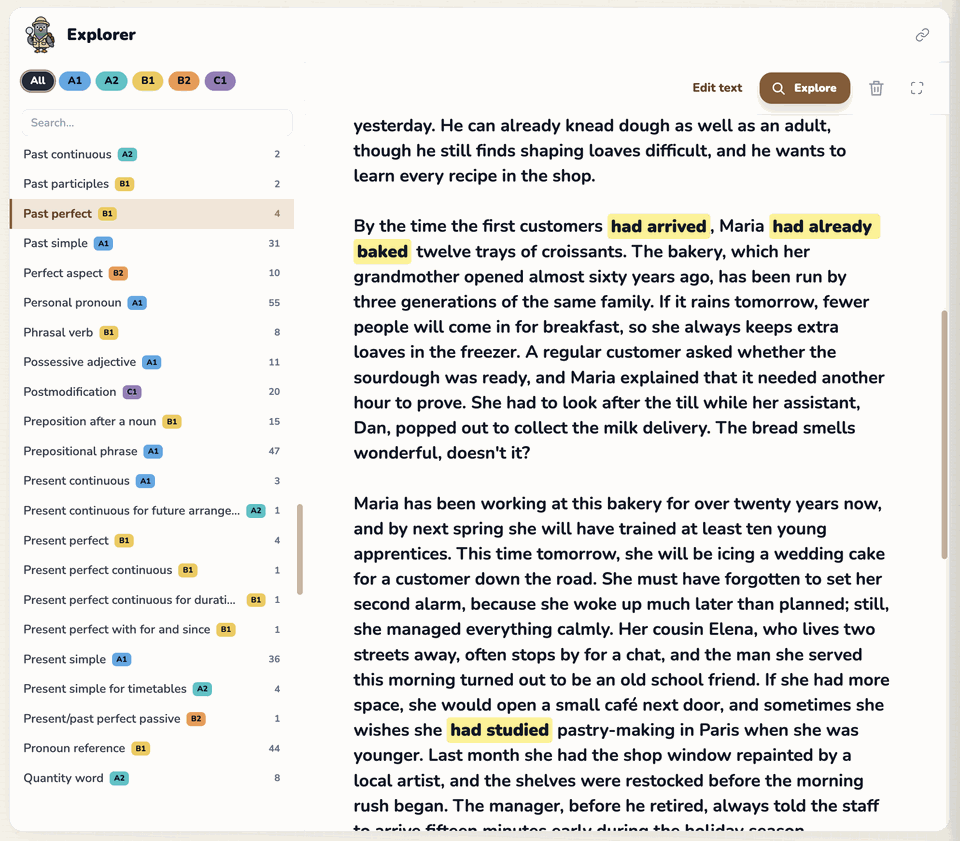Select the highlighted Past perfect row
This screenshot has height=841, width=960.
click(152, 214)
